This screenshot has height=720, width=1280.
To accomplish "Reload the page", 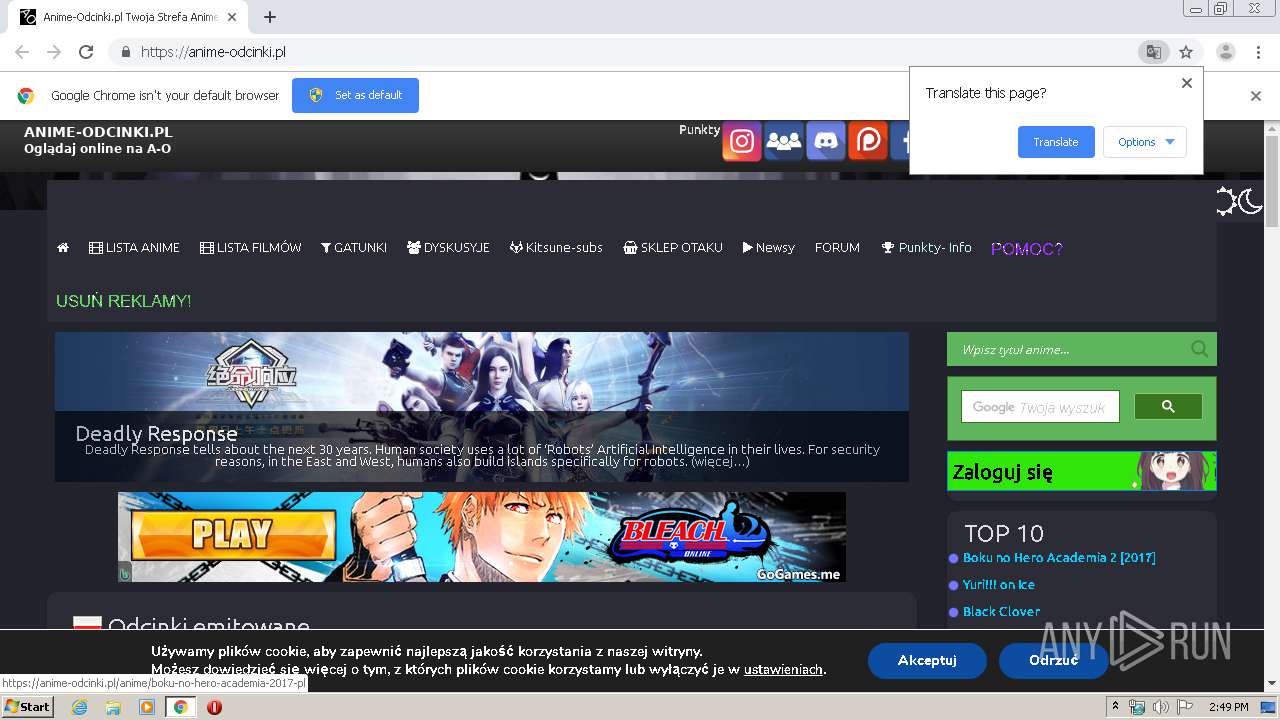I will tap(86, 52).
